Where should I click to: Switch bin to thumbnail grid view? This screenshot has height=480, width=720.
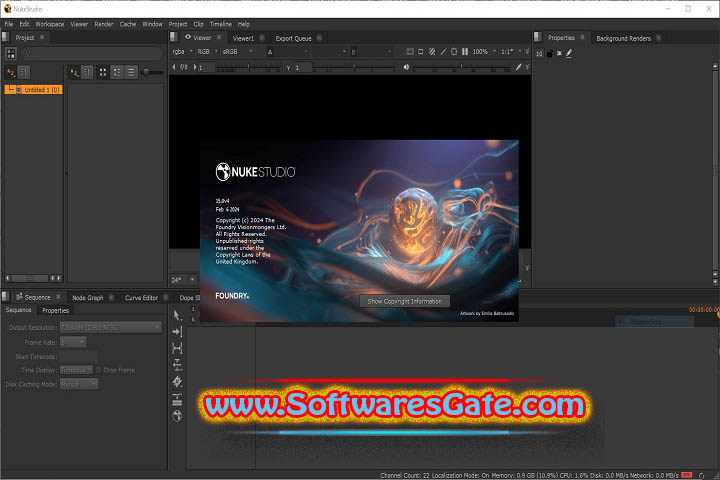(x=103, y=72)
